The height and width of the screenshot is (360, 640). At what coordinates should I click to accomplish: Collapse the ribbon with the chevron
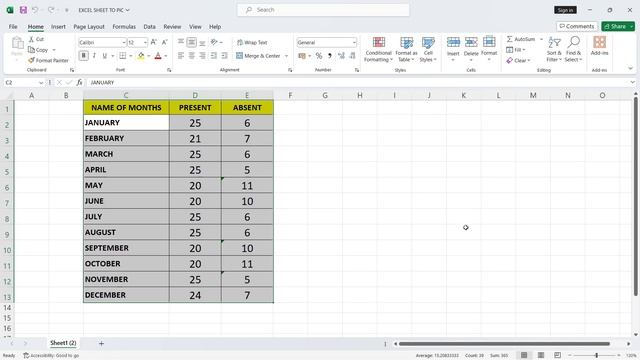point(630,69)
